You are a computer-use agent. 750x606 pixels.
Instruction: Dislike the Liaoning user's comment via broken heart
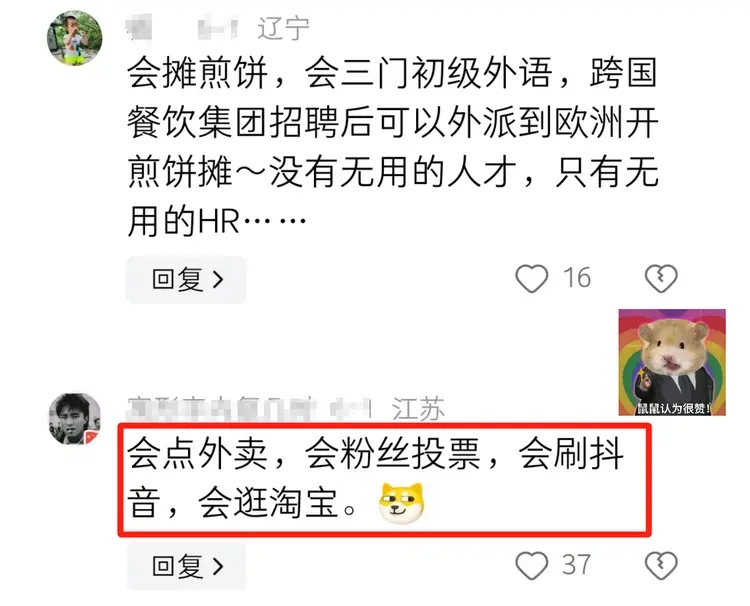(661, 278)
